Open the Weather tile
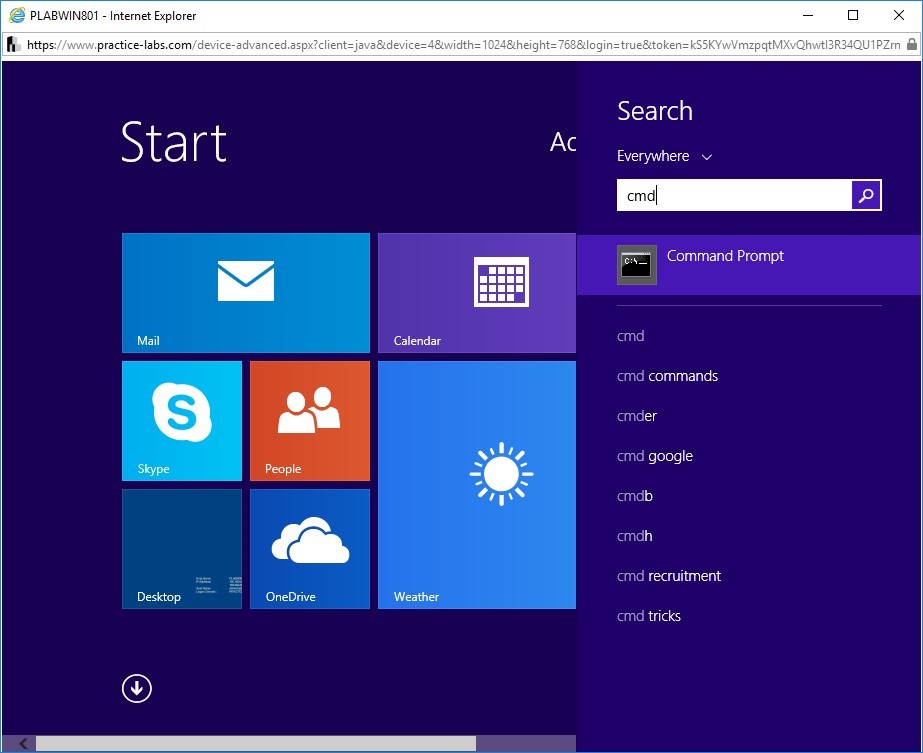Screen dimensions: 923x753 tap(476, 484)
